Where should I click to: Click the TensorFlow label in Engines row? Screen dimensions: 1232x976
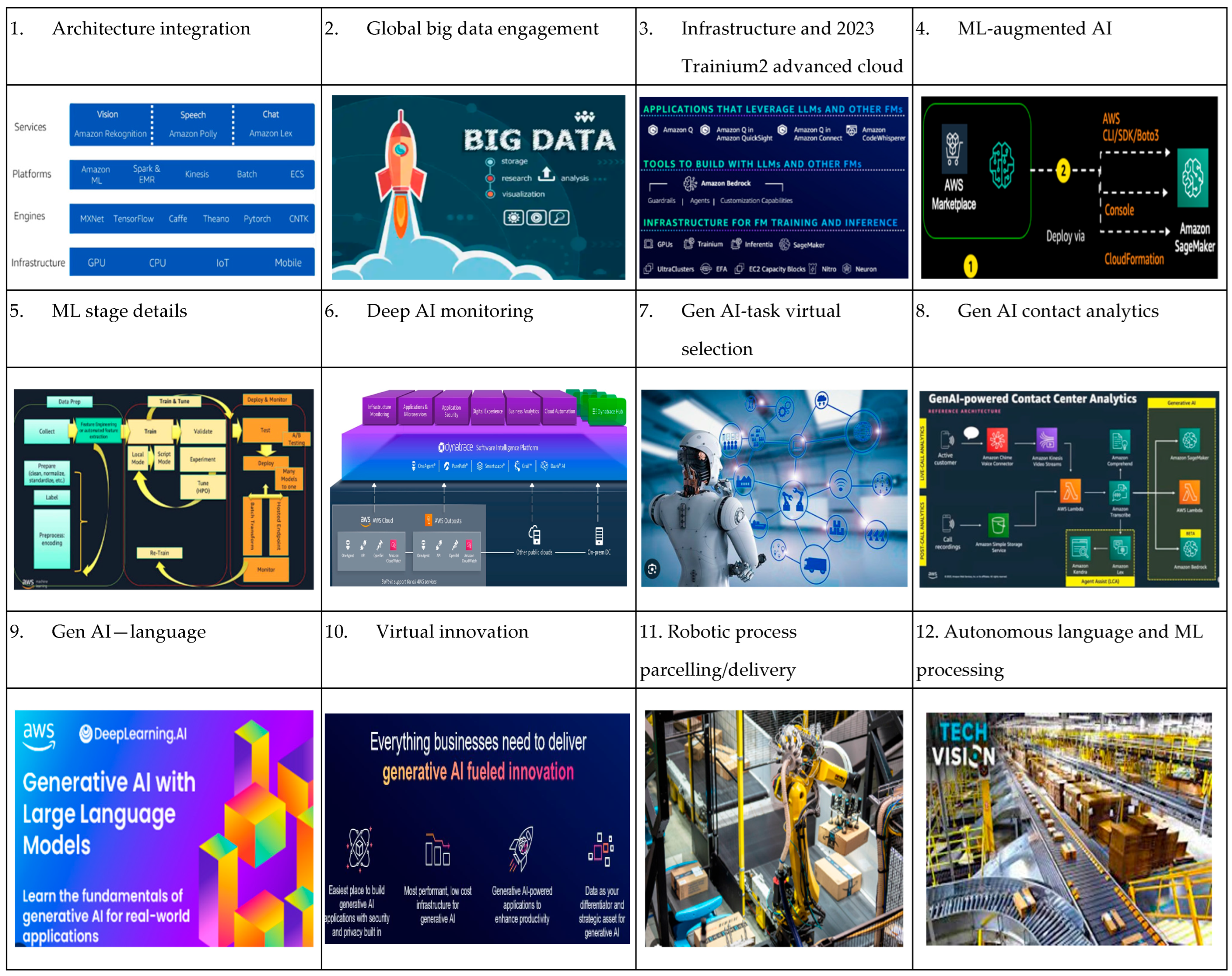point(133,219)
